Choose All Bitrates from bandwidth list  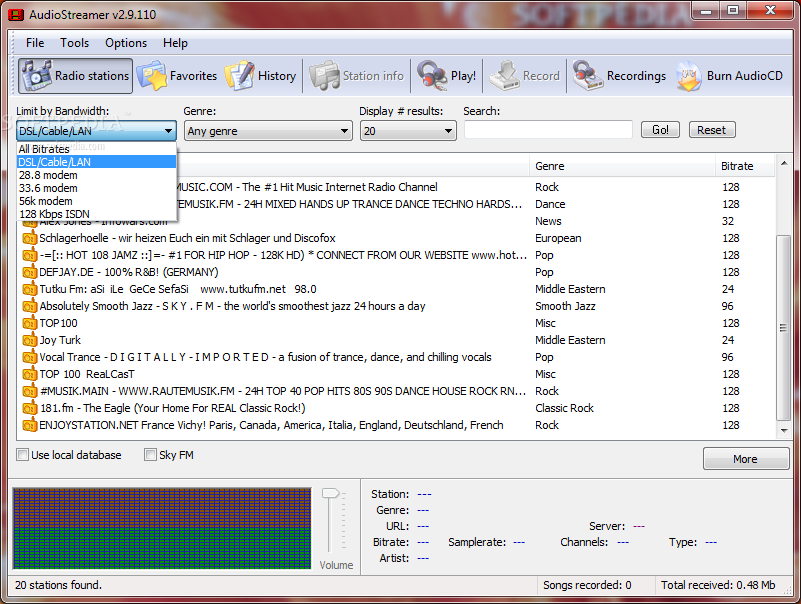(x=97, y=149)
